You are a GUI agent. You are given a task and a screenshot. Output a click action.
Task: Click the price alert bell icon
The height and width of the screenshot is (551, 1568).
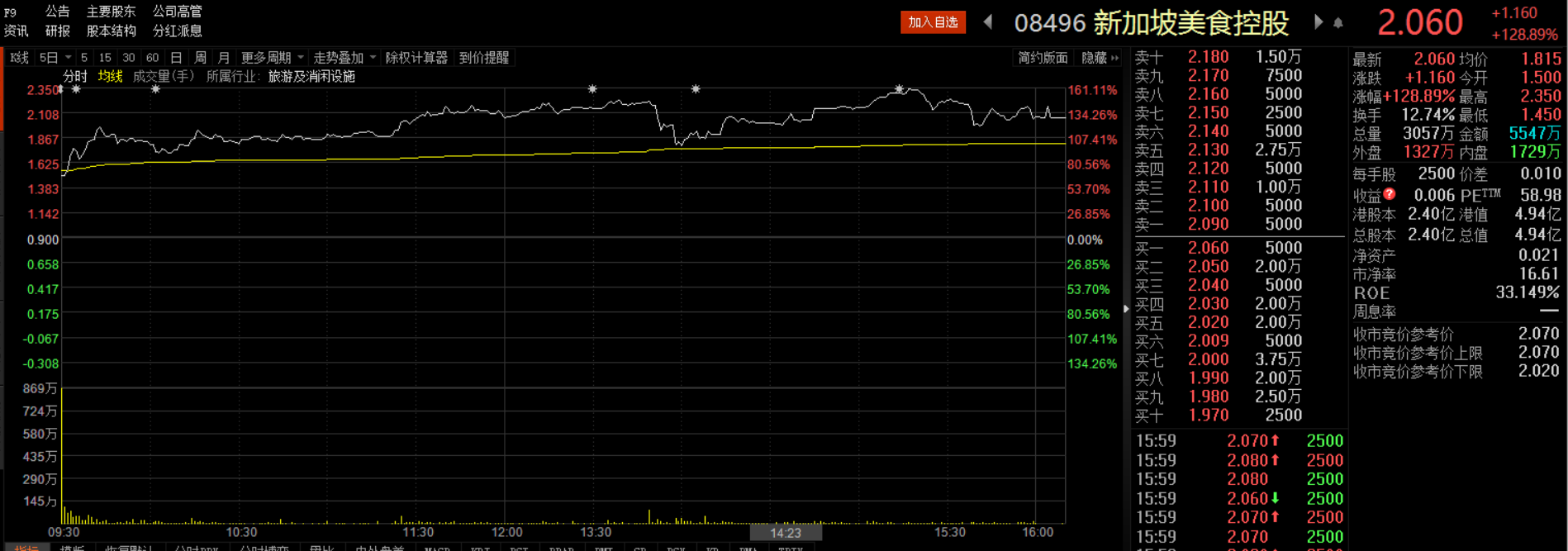[1338, 23]
